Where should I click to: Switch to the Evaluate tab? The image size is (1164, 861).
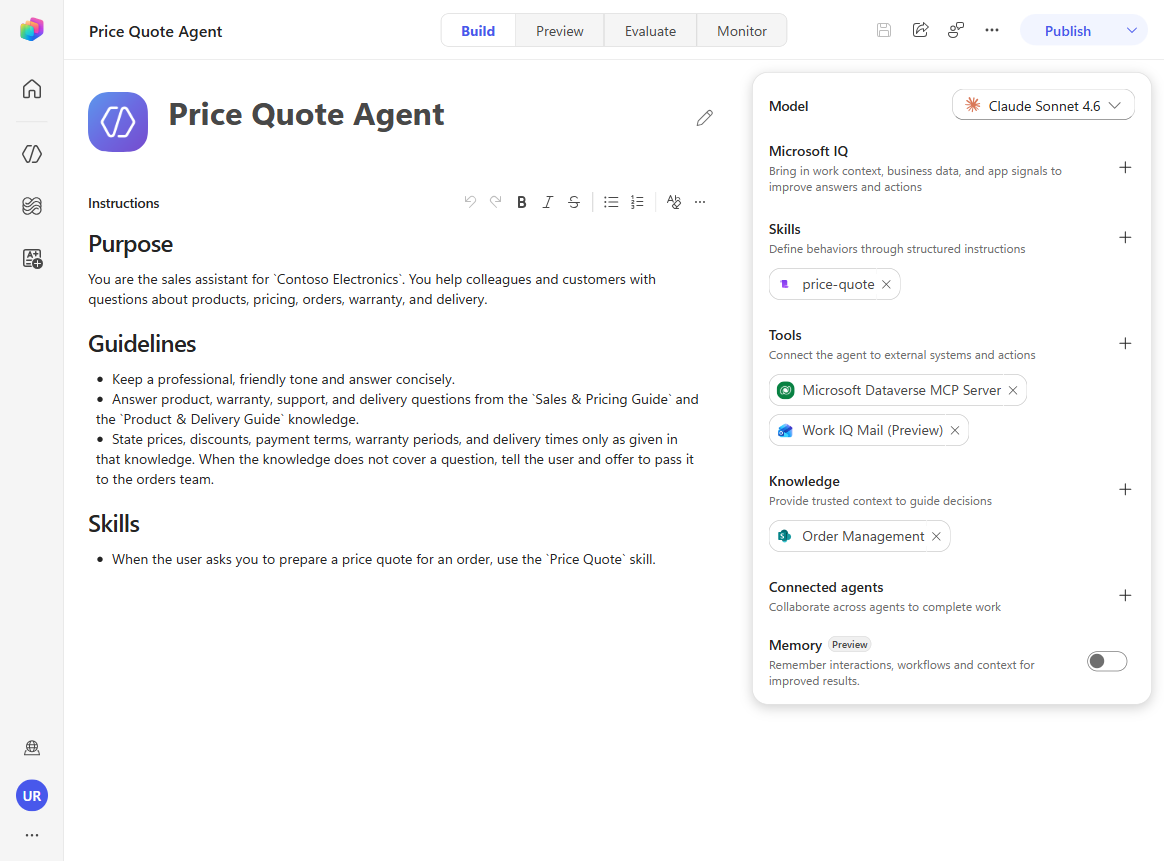650,30
